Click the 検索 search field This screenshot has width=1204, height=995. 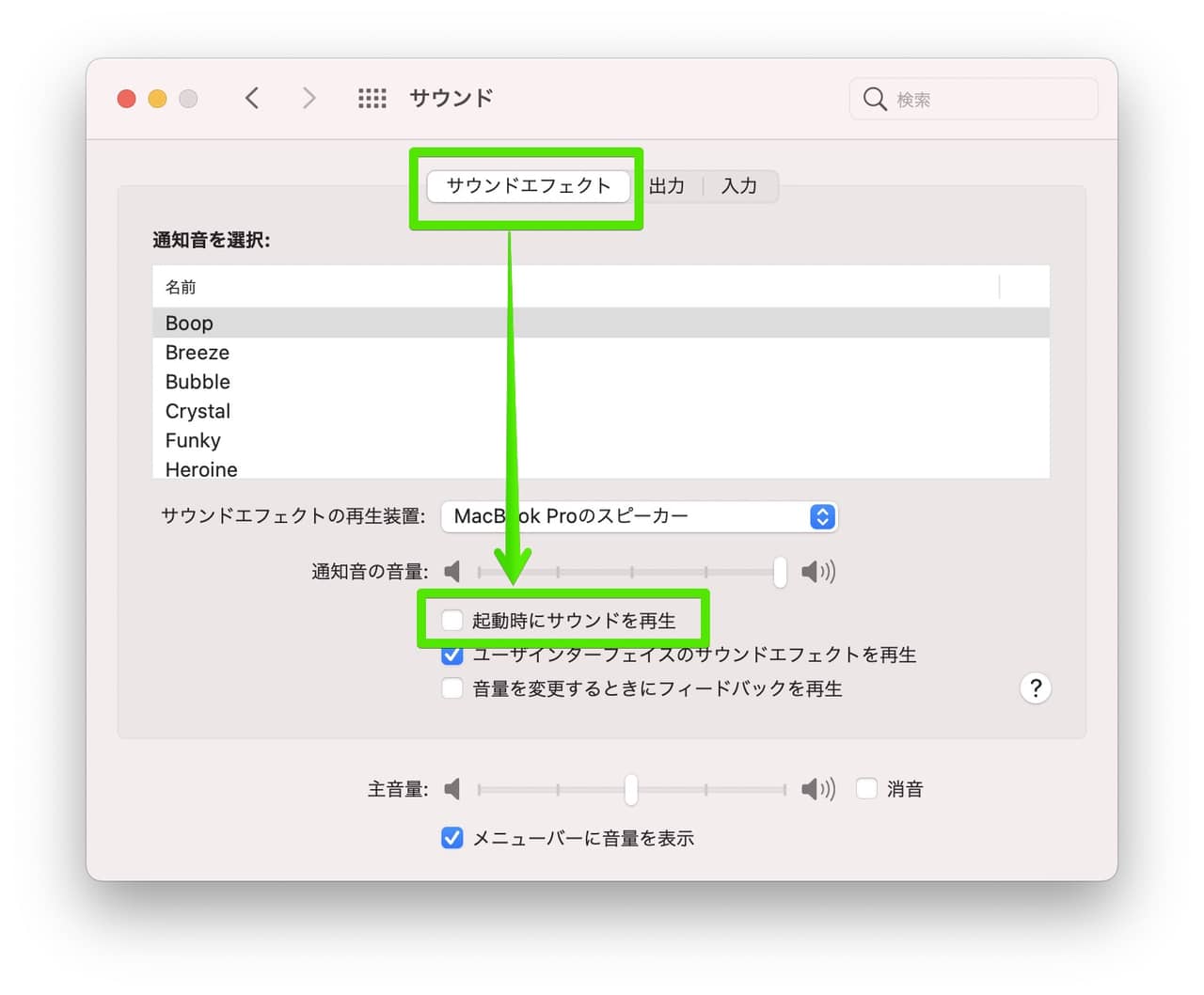988,99
